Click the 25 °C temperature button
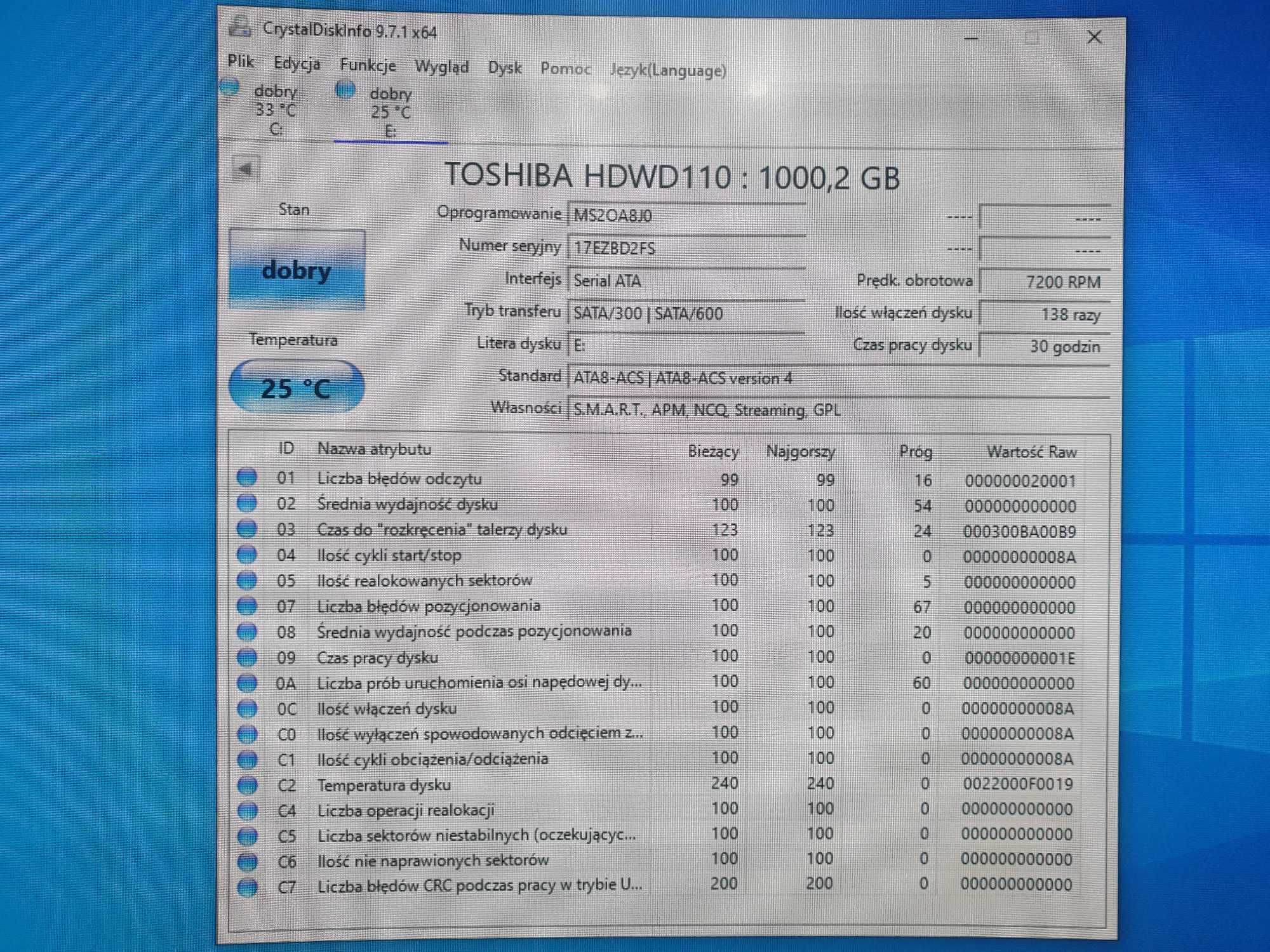This screenshot has width=1270, height=952. tap(297, 387)
